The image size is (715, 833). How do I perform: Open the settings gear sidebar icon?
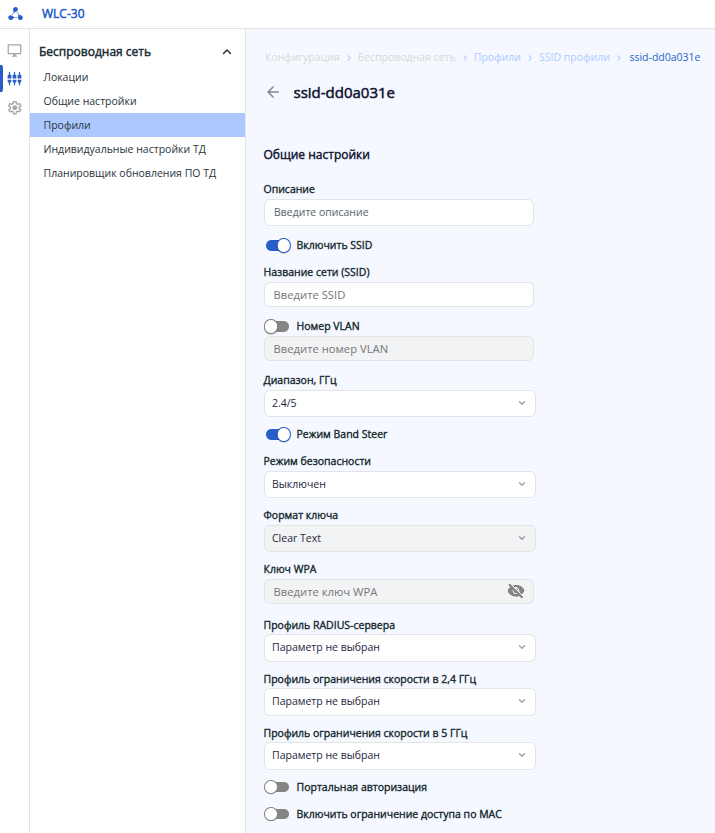point(14,107)
